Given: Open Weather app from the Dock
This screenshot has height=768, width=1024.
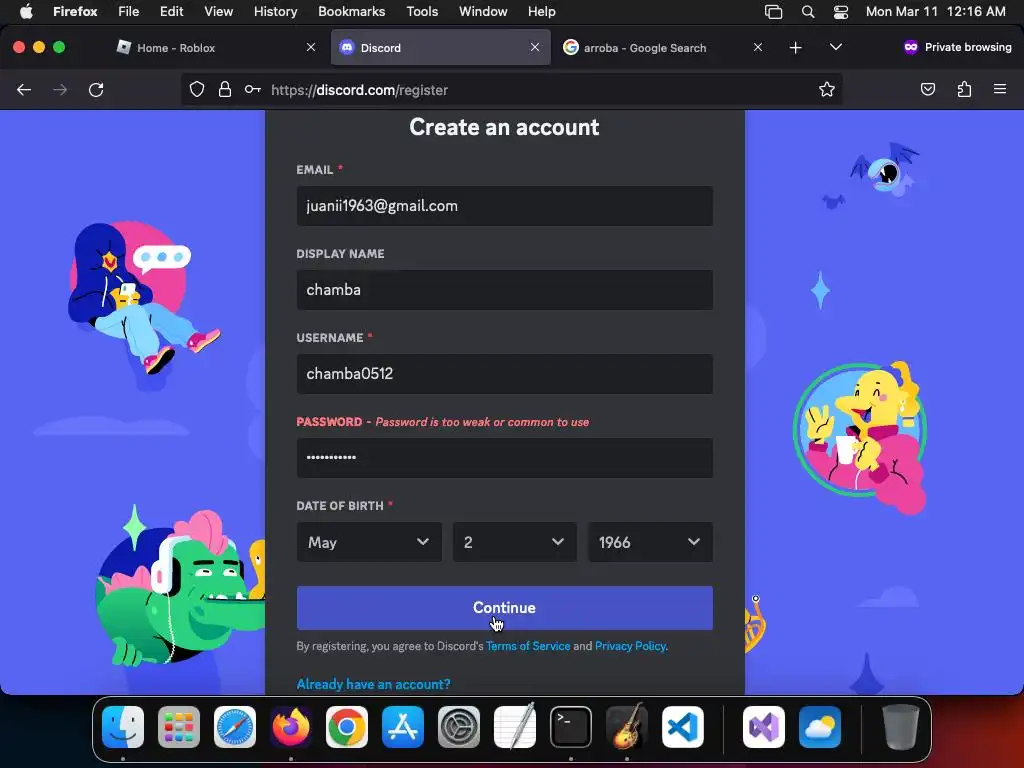Looking at the screenshot, I should [x=820, y=727].
